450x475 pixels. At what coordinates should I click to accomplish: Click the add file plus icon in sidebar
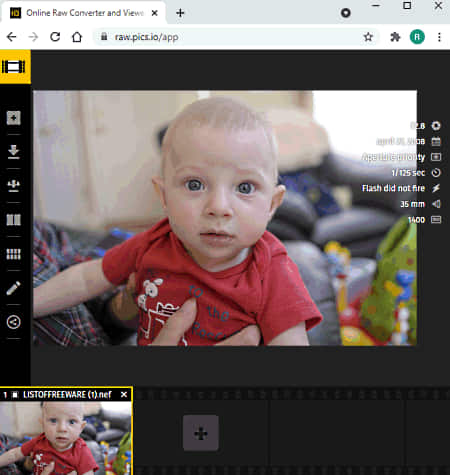14,118
